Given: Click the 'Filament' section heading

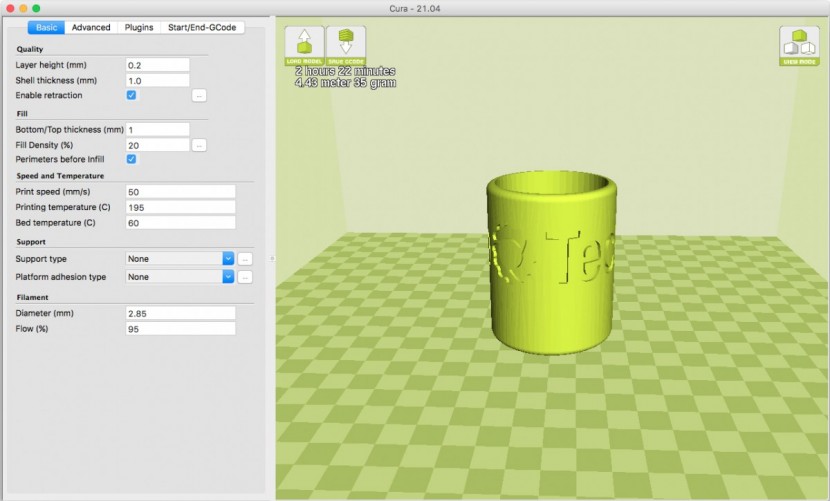Looking at the screenshot, I should tap(32, 298).
